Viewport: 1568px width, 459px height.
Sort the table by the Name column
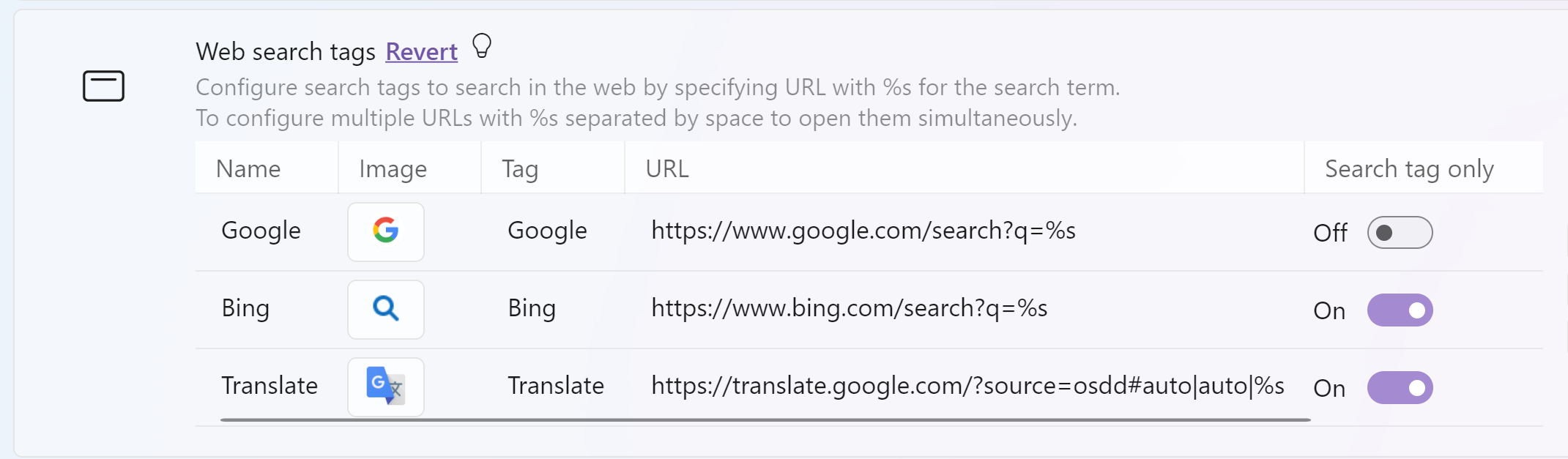pos(248,168)
